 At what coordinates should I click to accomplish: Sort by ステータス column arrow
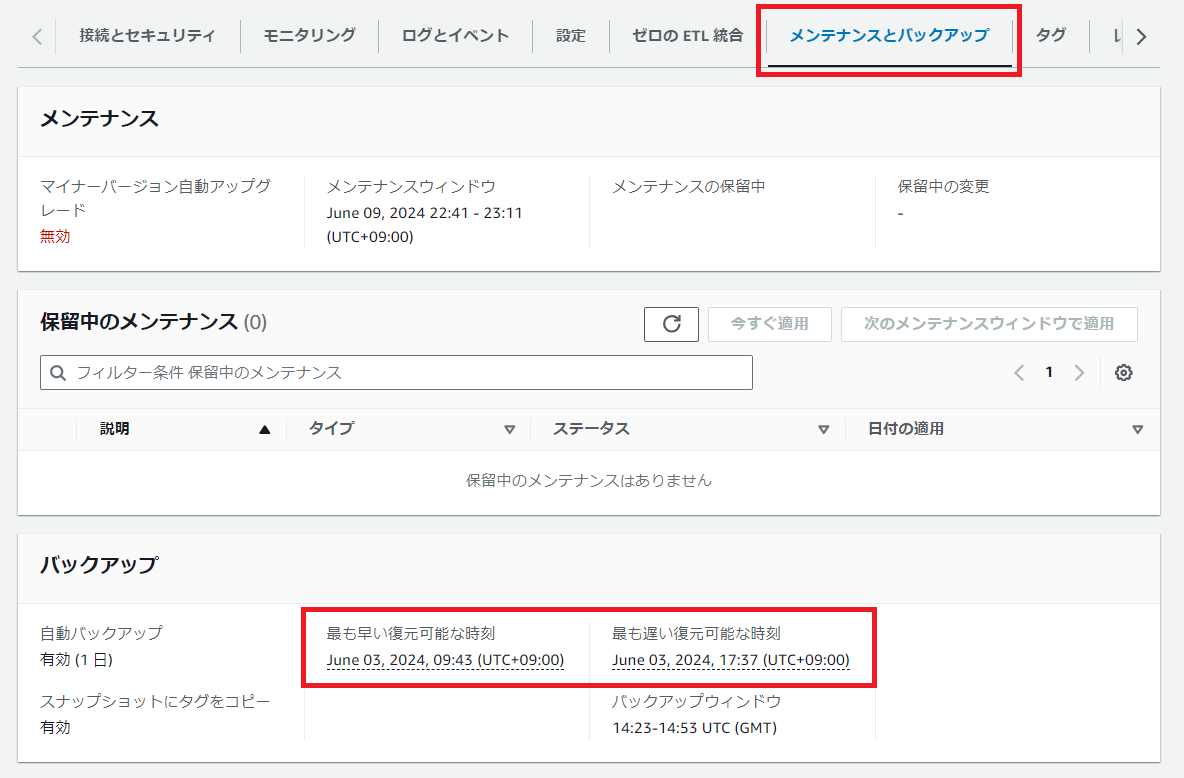824,429
